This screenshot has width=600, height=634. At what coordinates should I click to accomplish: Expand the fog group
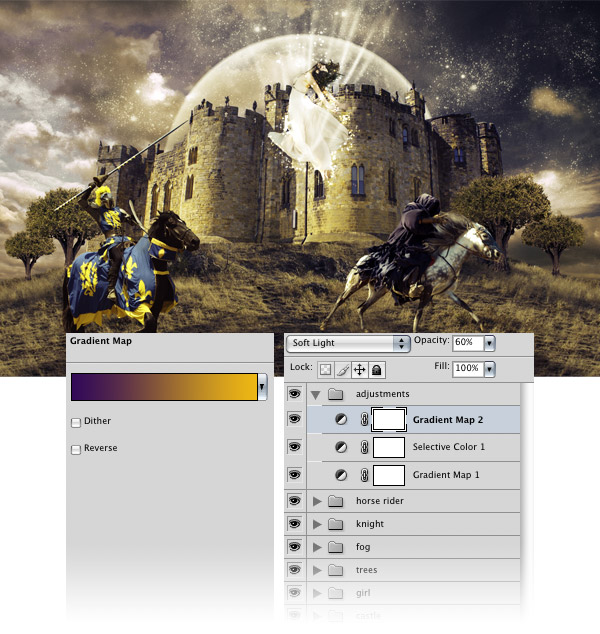click(317, 547)
